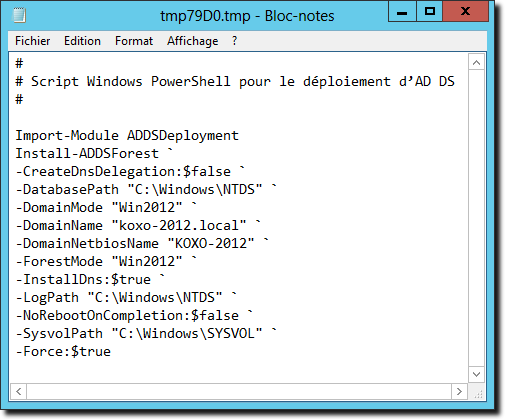Open the Format menu
The width and height of the screenshot is (505, 419).
coord(134,41)
